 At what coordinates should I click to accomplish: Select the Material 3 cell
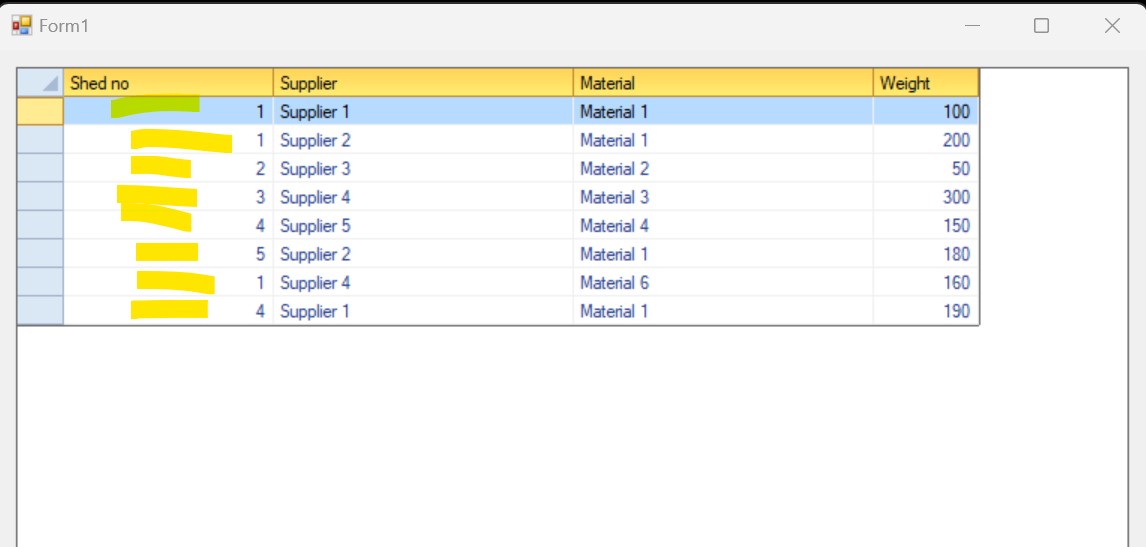[x=723, y=197]
